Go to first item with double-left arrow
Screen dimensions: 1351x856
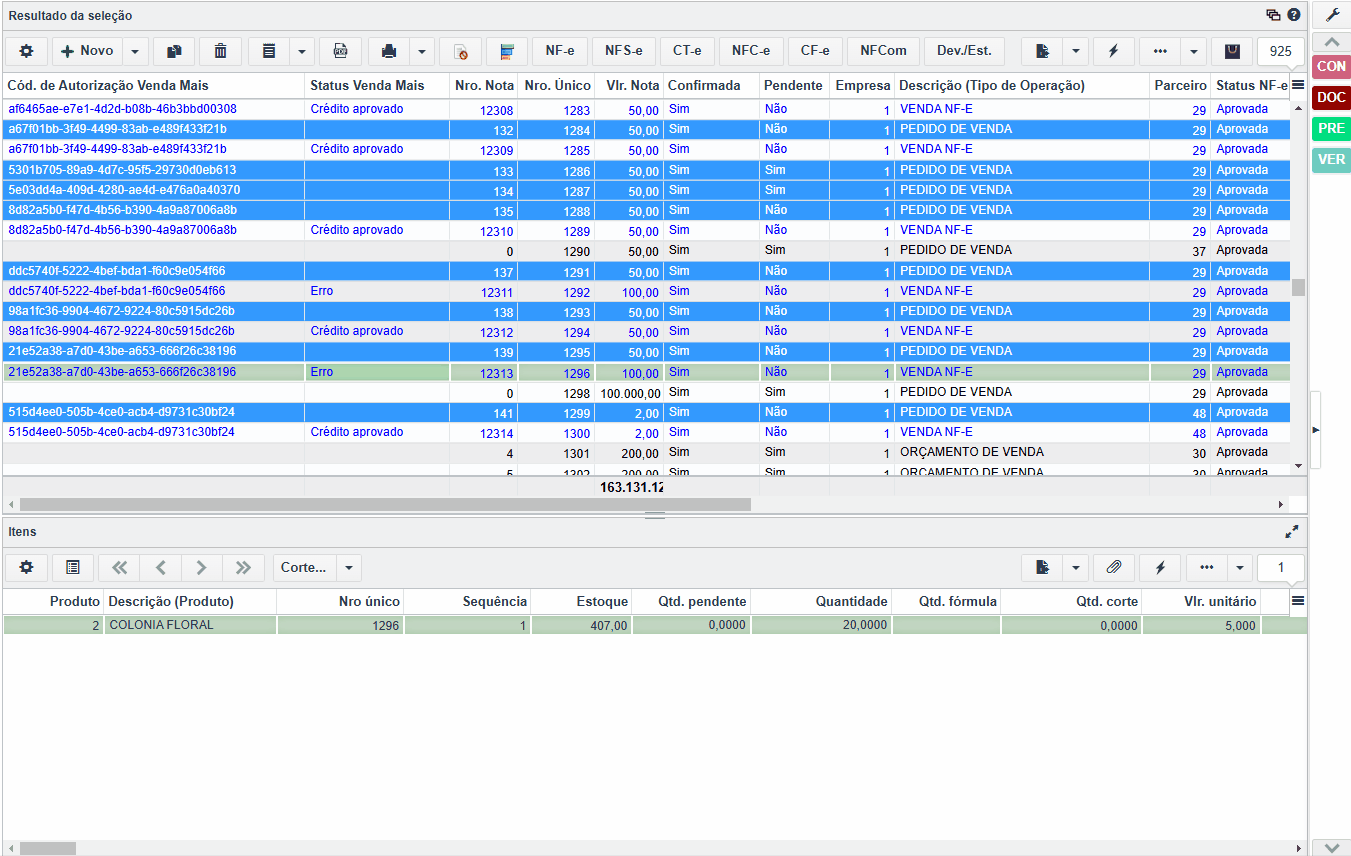(120, 567)
